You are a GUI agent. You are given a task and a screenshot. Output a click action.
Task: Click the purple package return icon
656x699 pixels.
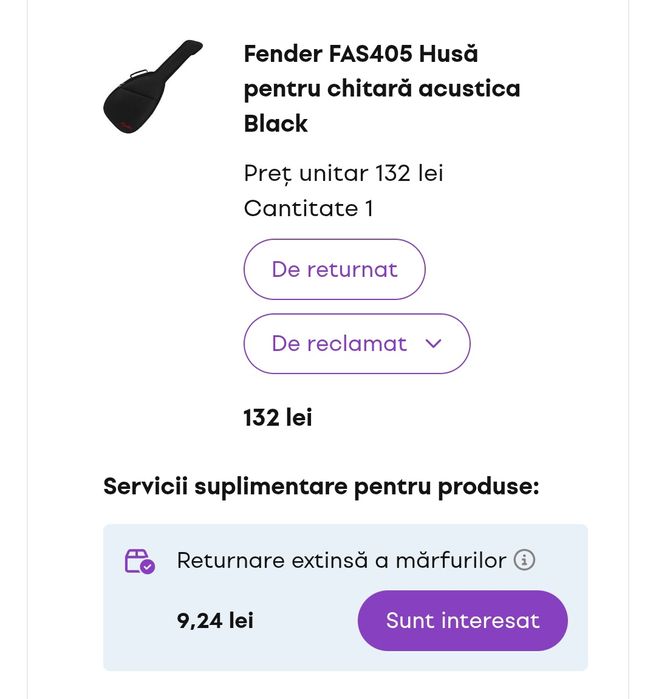[x=139, y=561]
